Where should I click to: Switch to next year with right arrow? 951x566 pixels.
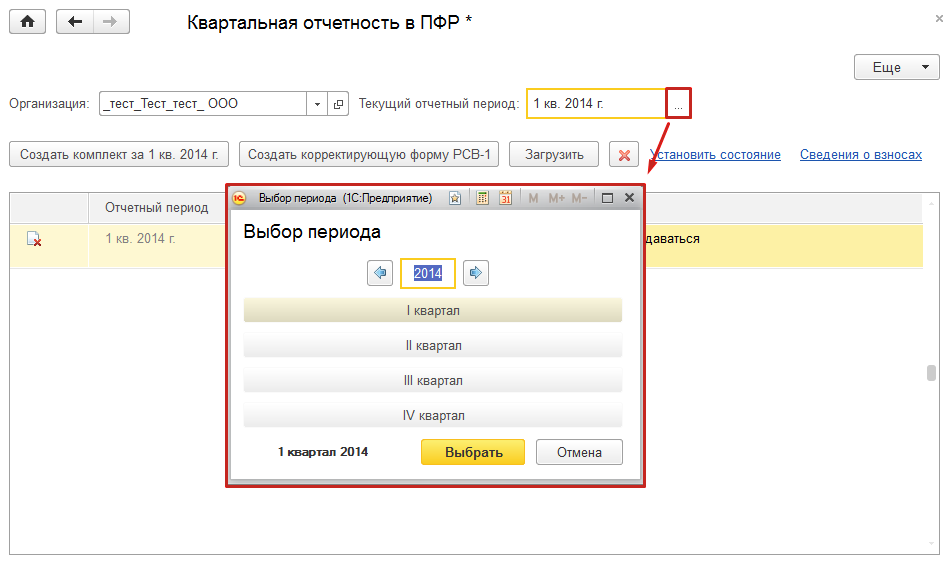click(x=475, y=273)
